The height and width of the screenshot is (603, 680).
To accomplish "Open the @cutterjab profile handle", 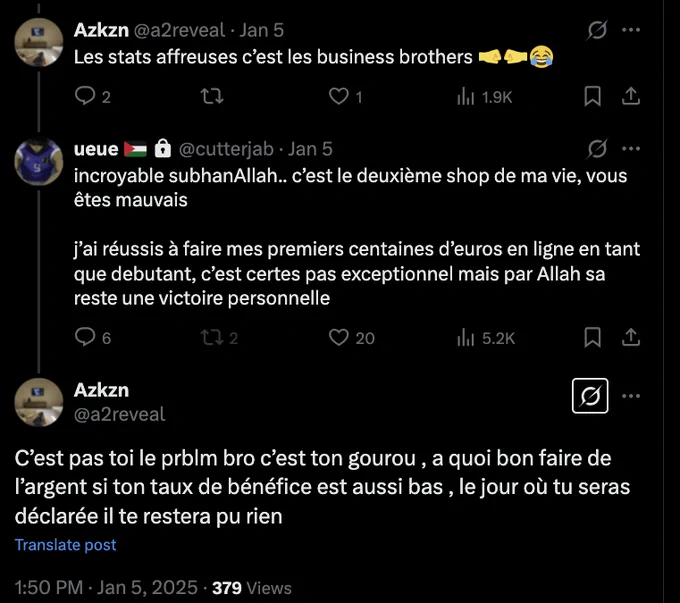I will coord(226,149).
